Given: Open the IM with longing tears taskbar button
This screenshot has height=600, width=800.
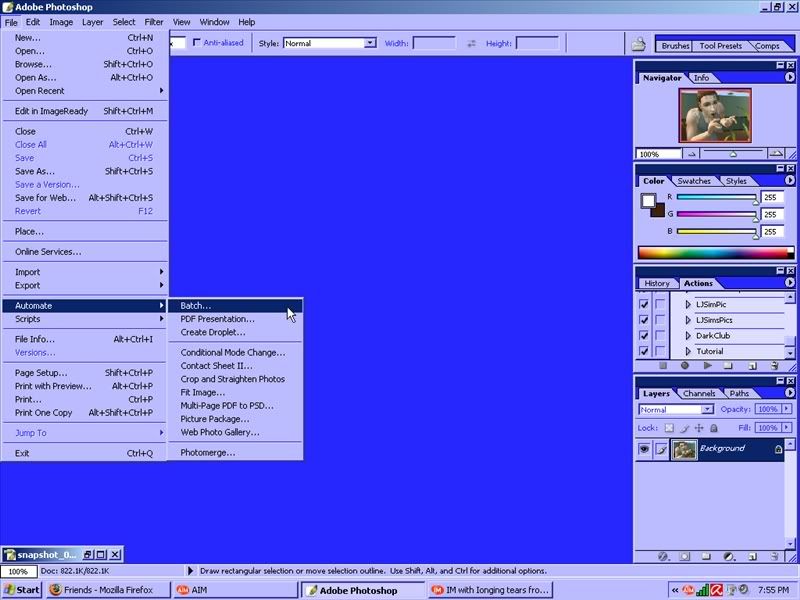Looking at the screenshot, I should [490, 590].
